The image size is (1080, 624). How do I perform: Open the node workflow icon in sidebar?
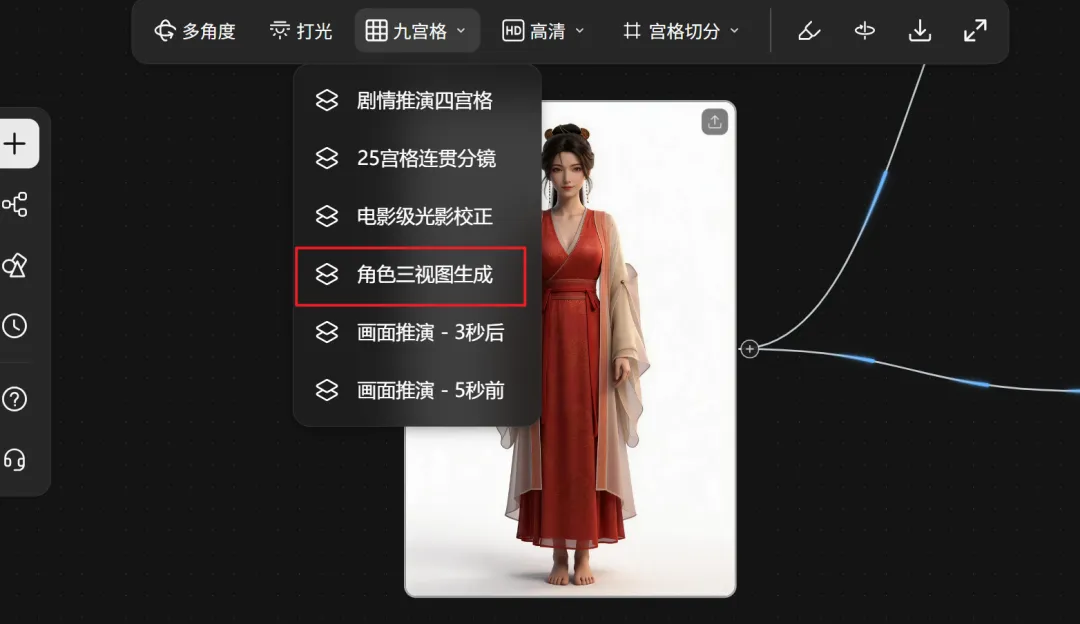click(14, 205)
